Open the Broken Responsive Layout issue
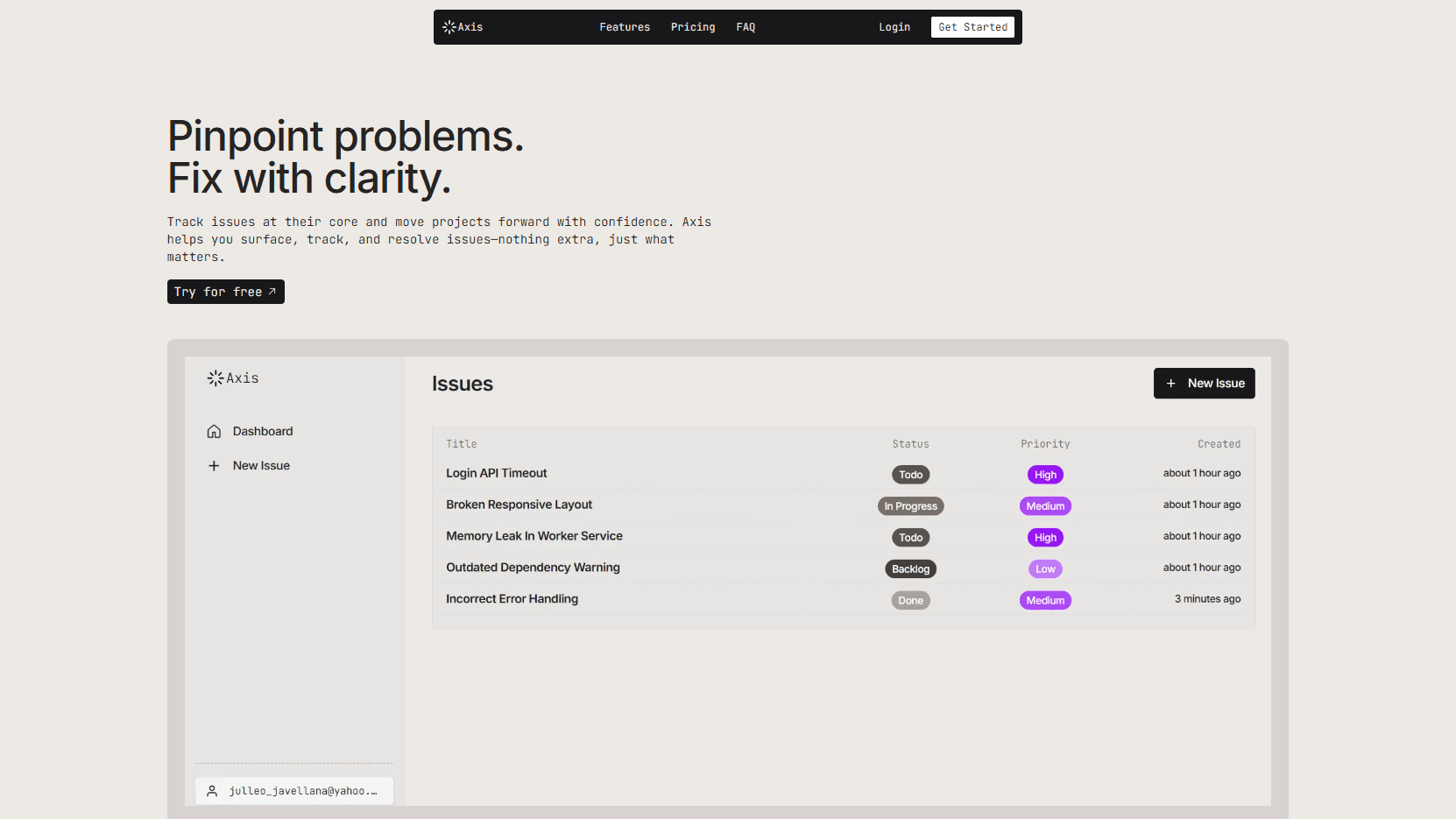The width and height of the screenshot is (1456, 819). coord(519,505)
